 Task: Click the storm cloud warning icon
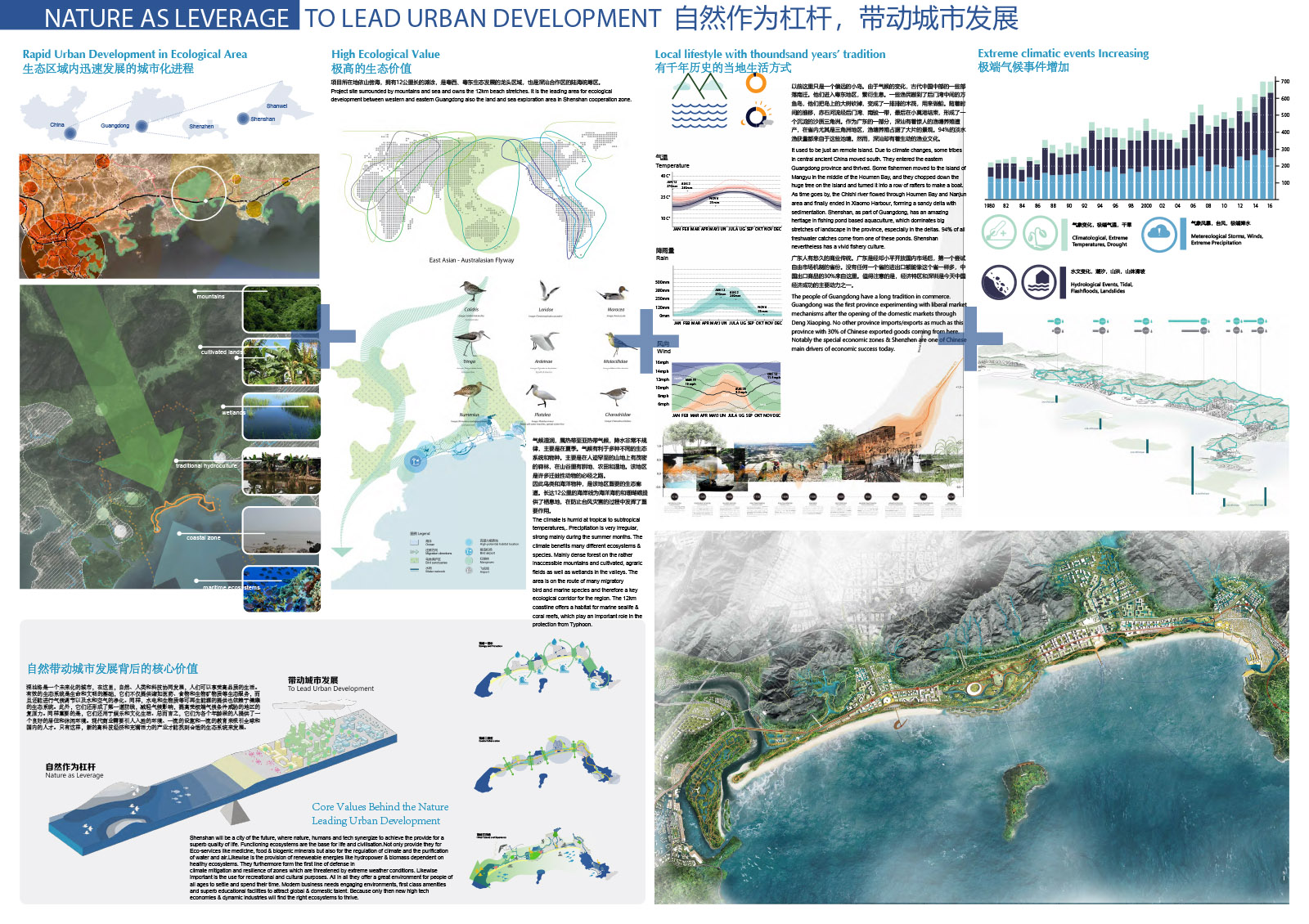click(1159, 233)
